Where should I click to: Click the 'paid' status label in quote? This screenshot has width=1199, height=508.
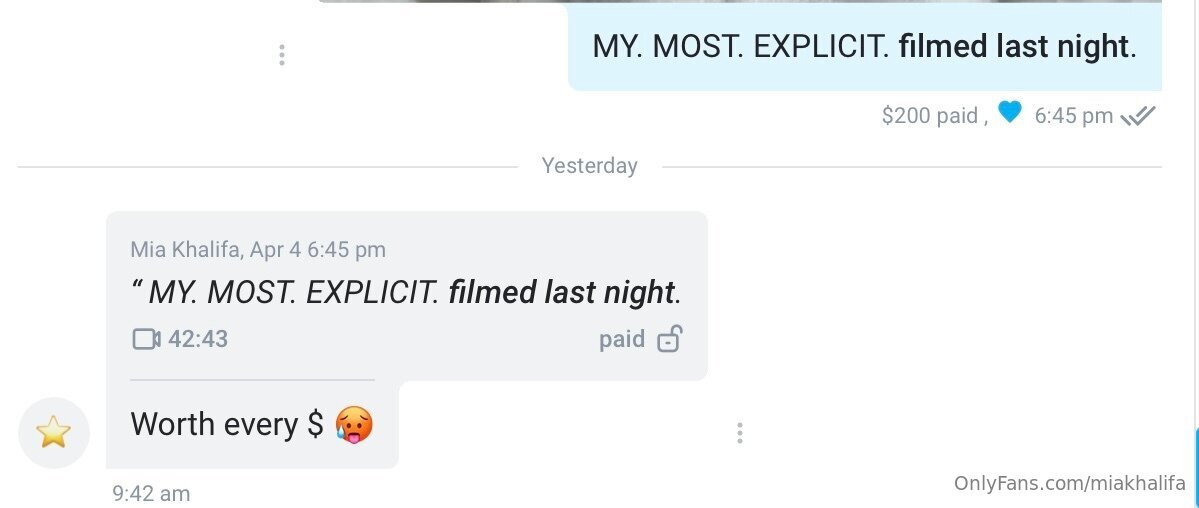pyautogui.click(x=622, y=340)
